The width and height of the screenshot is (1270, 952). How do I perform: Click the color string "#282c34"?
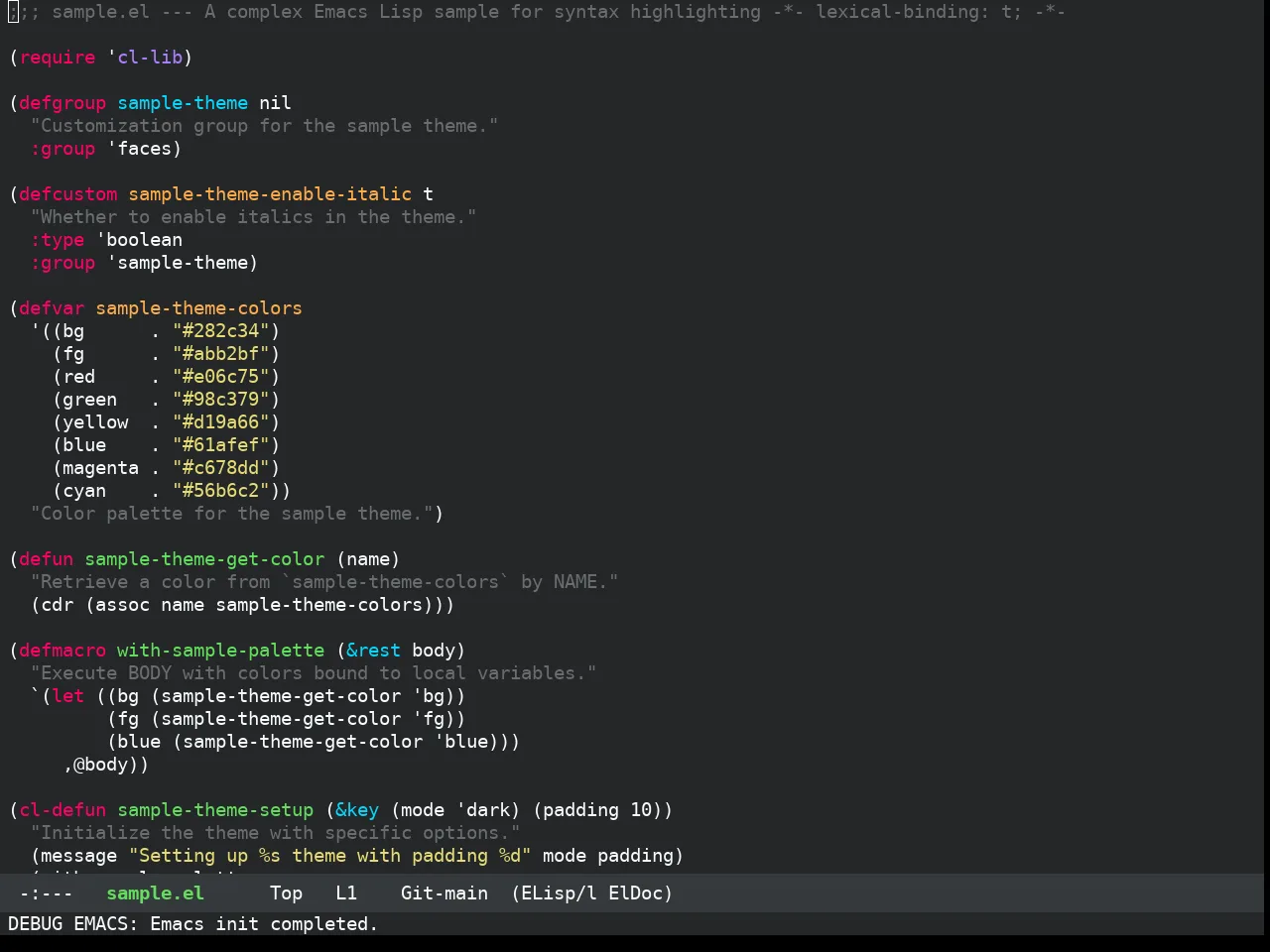tap(221, 331)
